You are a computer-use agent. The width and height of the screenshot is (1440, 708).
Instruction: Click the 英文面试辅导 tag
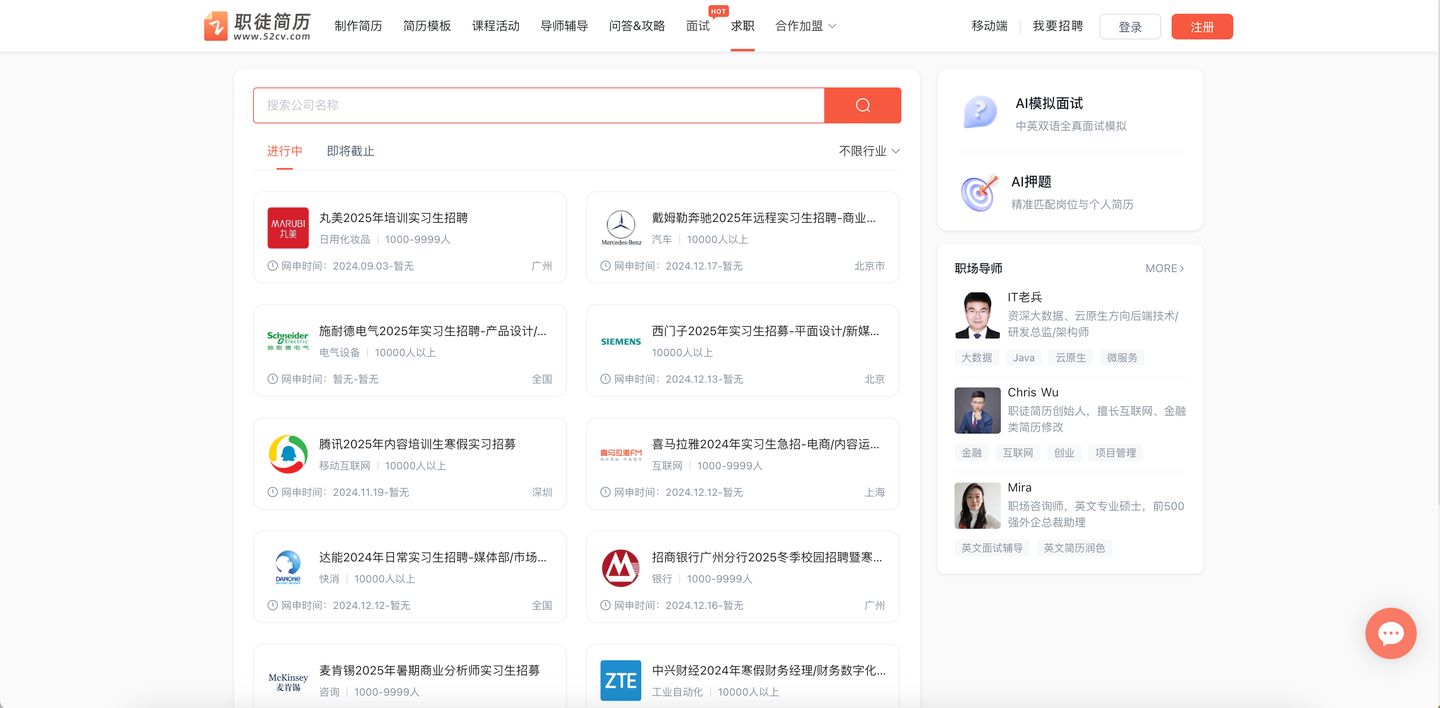(992, 548)
